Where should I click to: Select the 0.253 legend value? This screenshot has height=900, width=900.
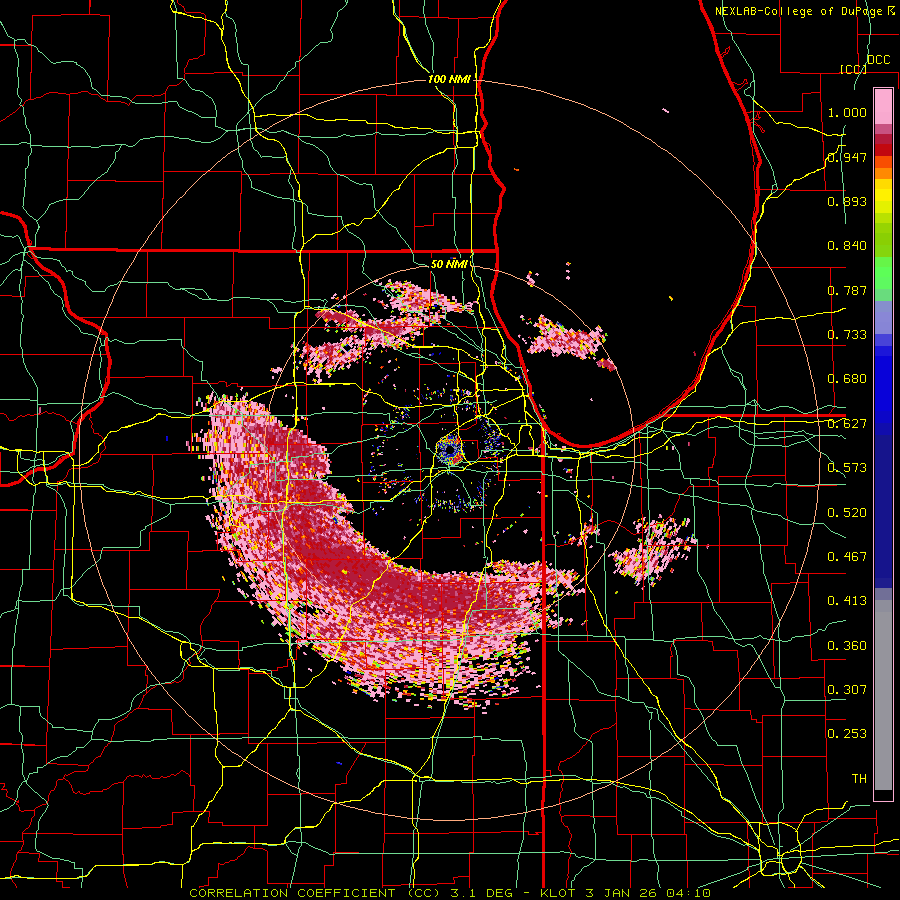point(847,734)
